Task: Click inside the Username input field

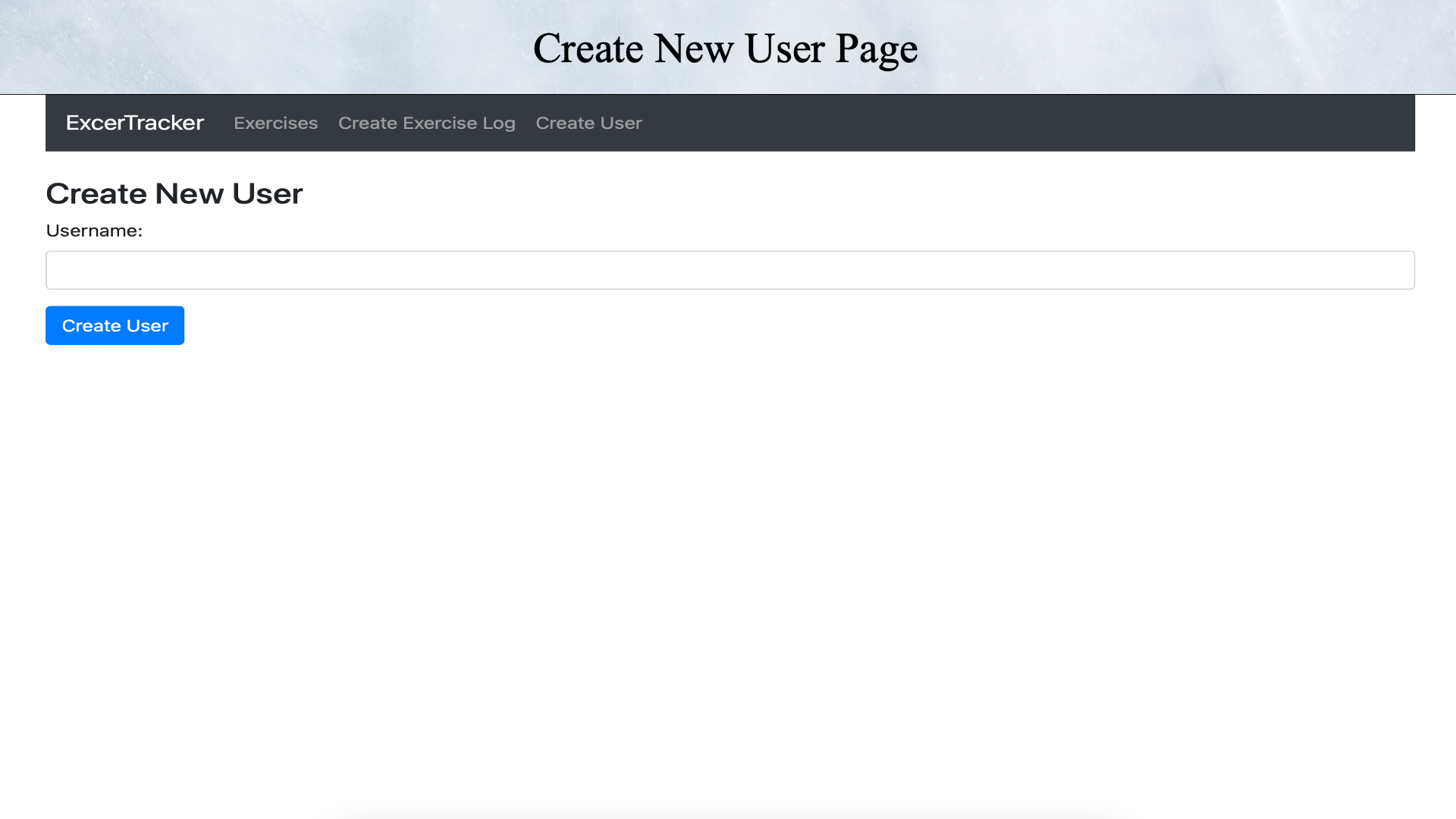Action: point(728,269)
